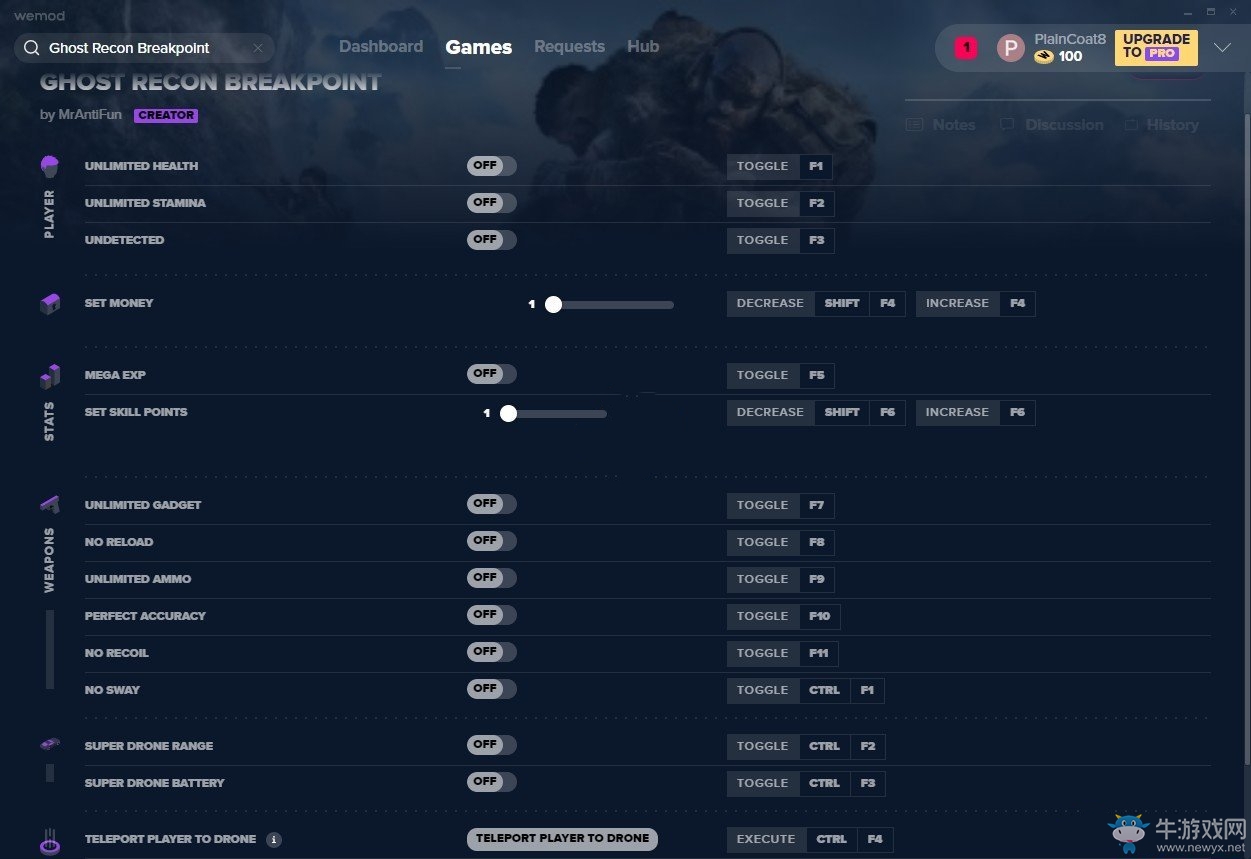Open the MrAntiFun creator link
The height and width of the screenshot is (859, 1251).
click(x=90, y=115)
